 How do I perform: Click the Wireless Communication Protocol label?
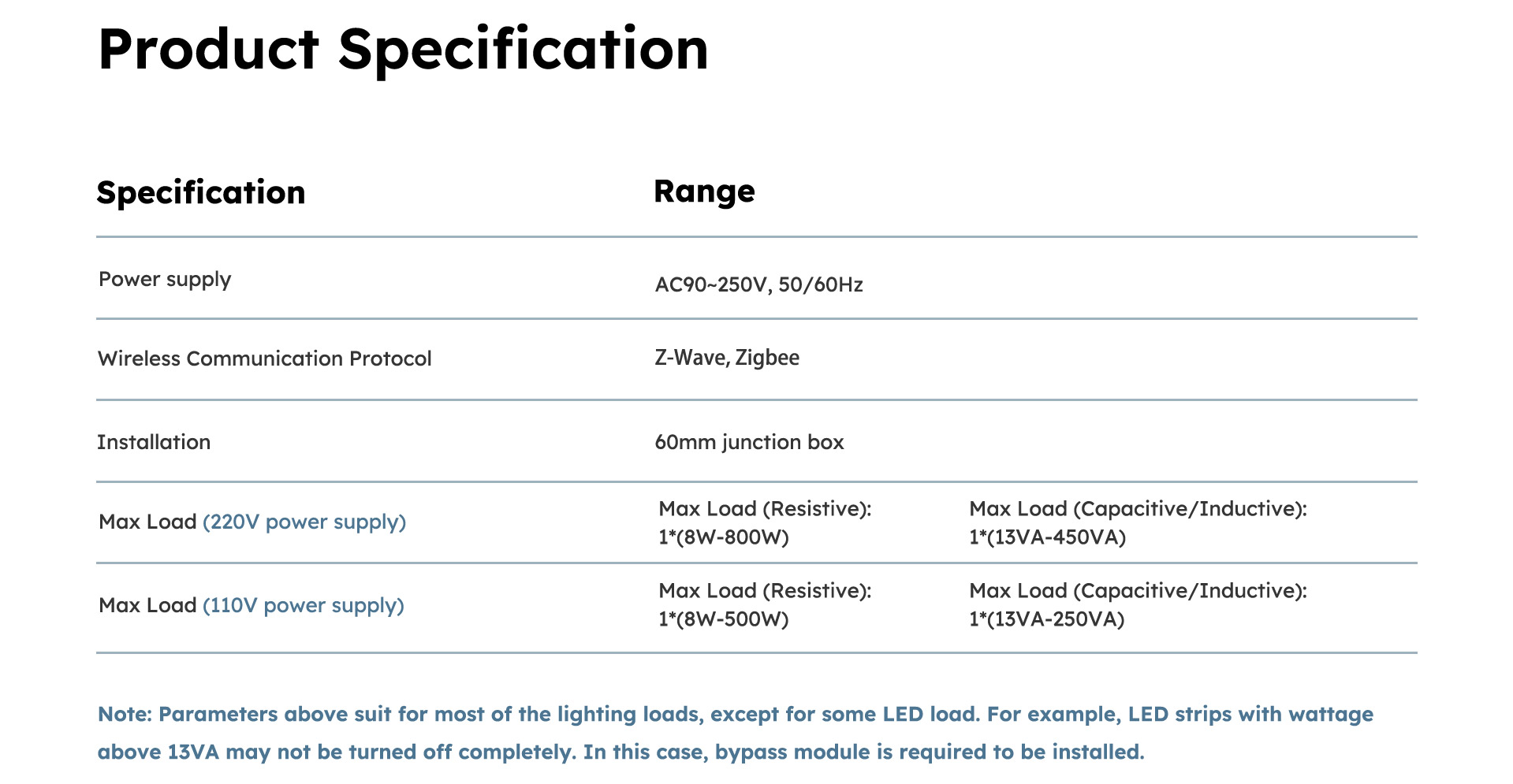coord(265,359)
